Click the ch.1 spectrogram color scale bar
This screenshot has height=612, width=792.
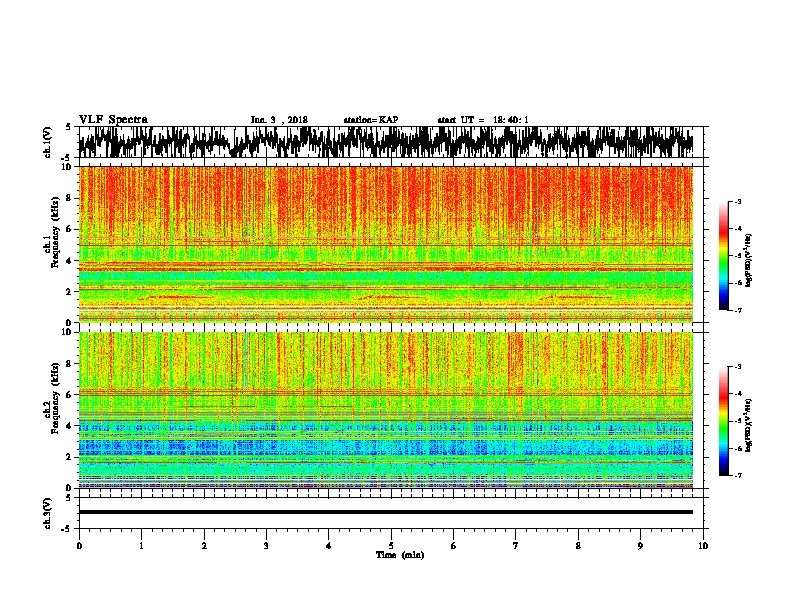point(723,256)
